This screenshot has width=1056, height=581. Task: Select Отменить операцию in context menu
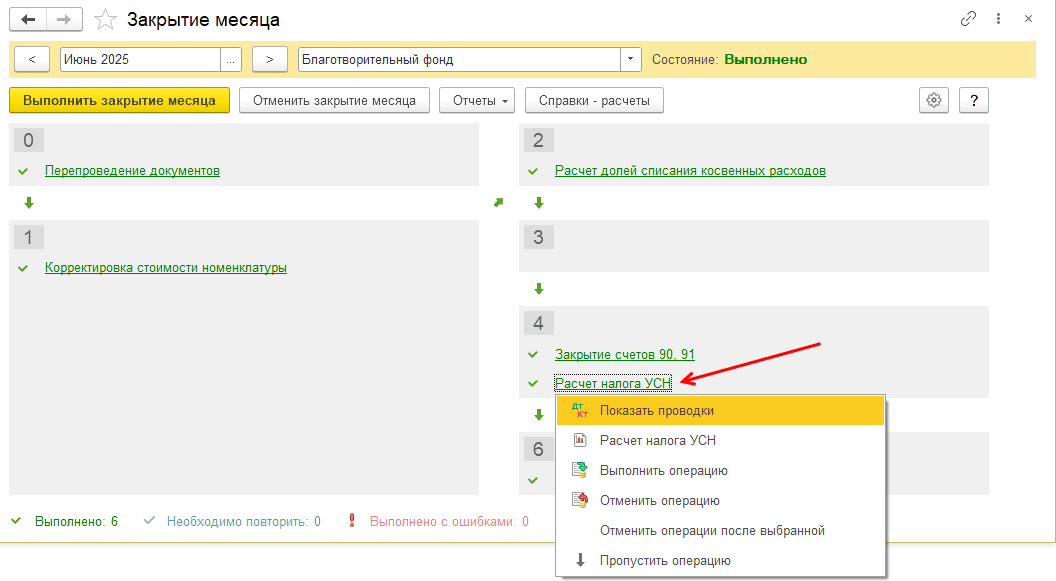659,500
